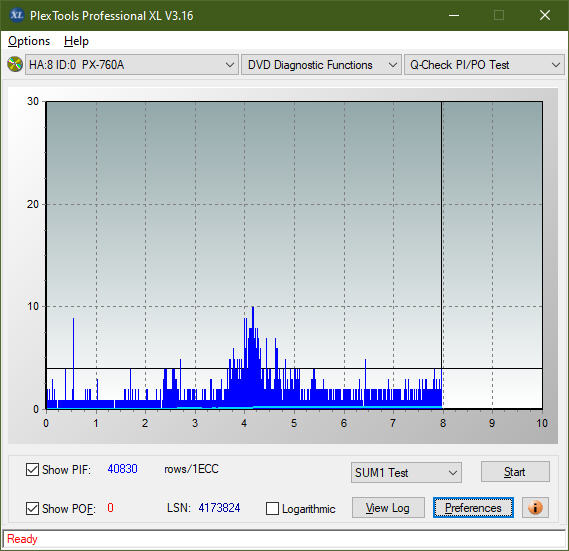Click the orange info icon button
Image resolution: width=569 pixels, height=551 pixels.
[535, 507]
